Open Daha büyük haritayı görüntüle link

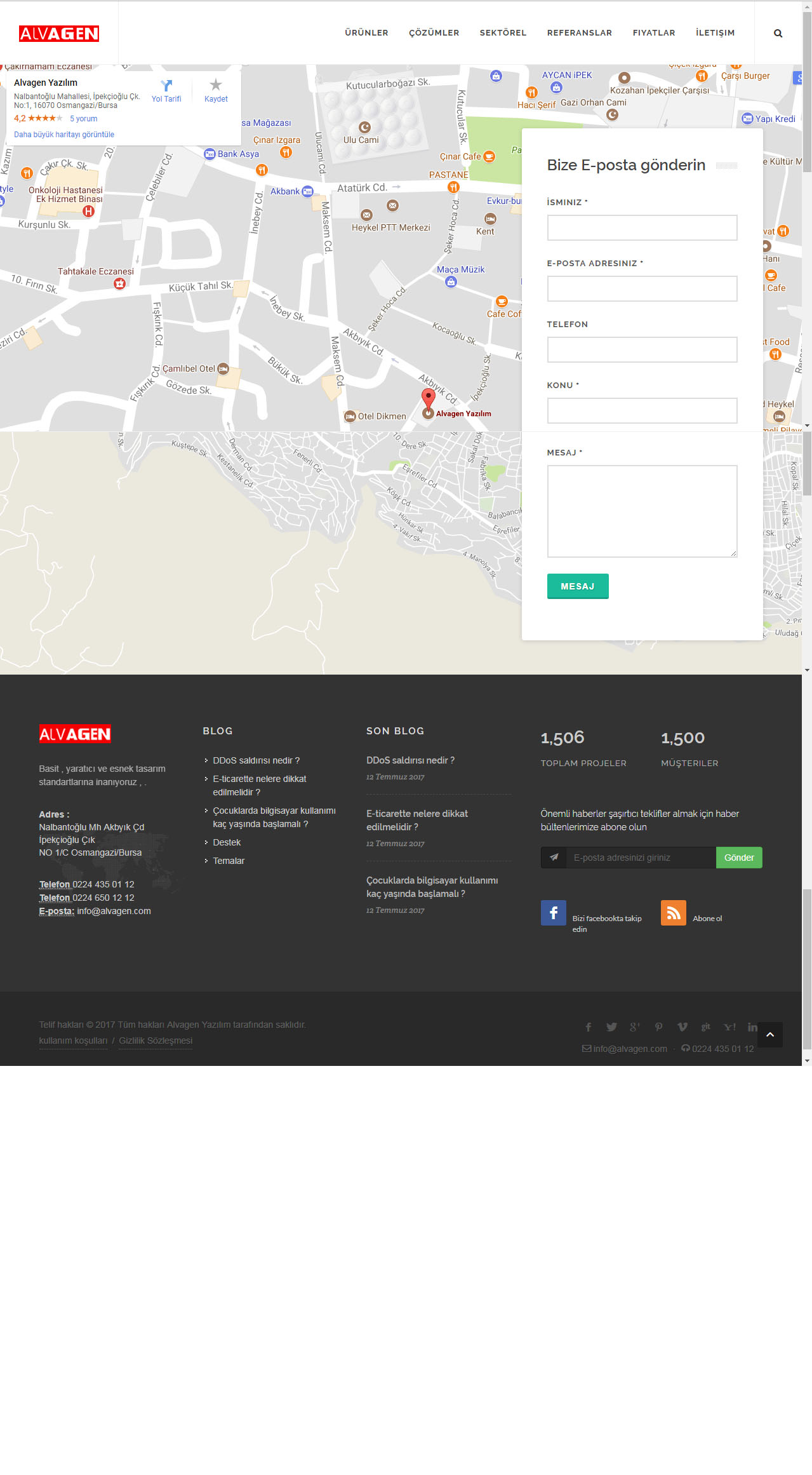tap(64, 135)
